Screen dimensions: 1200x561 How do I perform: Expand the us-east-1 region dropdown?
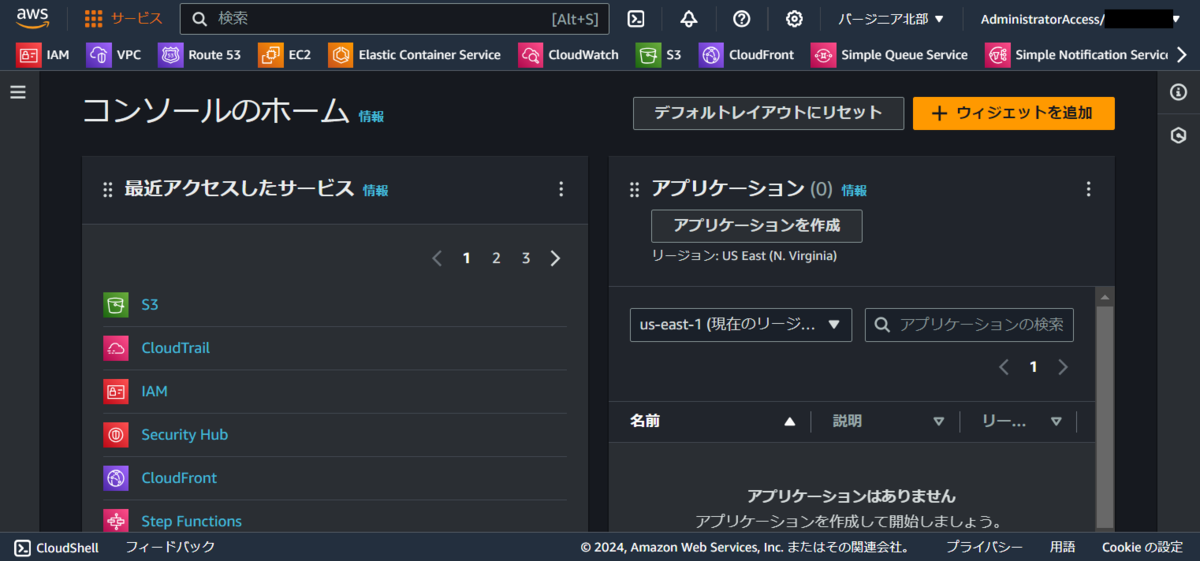click(x=741, y=325)
